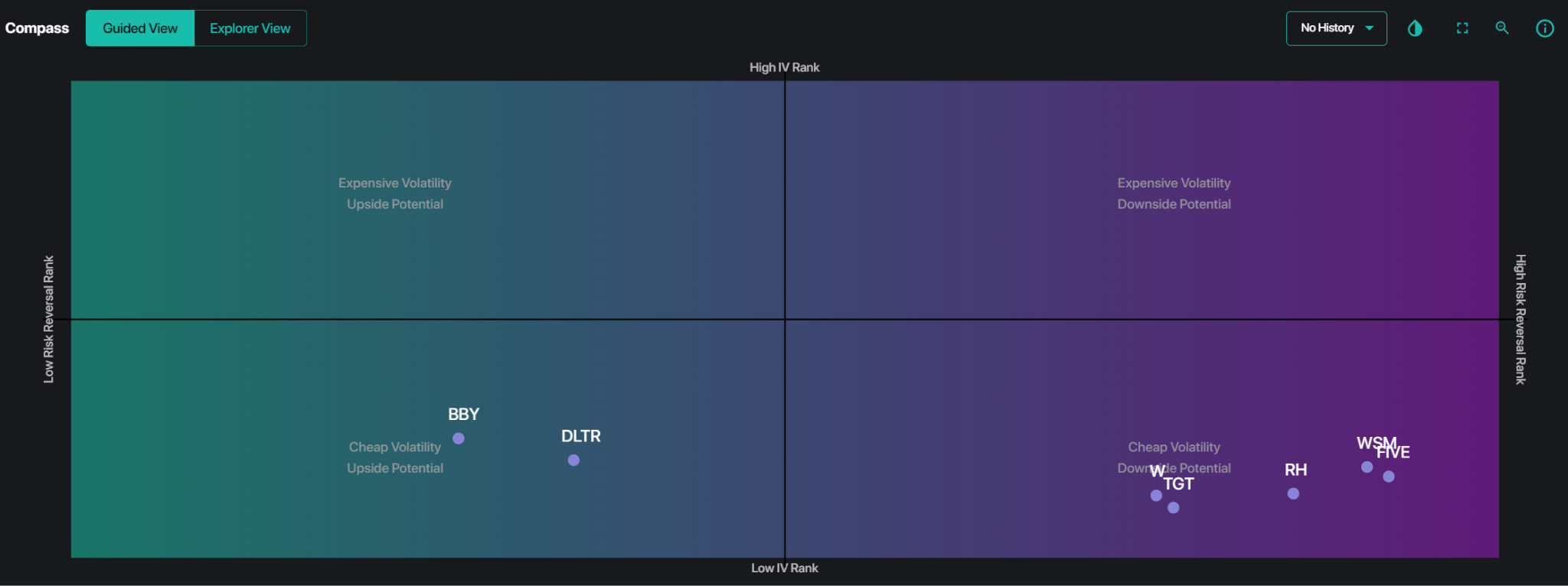Select the FIVE data point

[x=1389, y=477]
